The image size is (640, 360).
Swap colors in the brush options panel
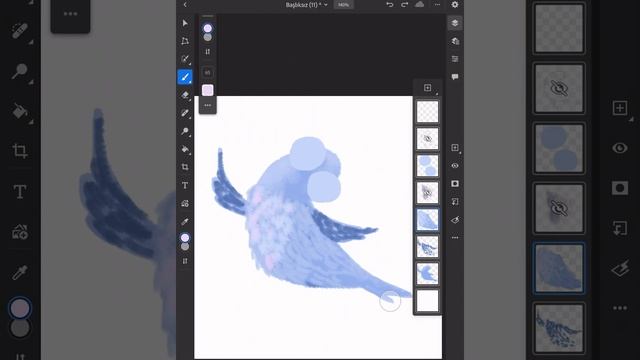click(x=207, y=52)
